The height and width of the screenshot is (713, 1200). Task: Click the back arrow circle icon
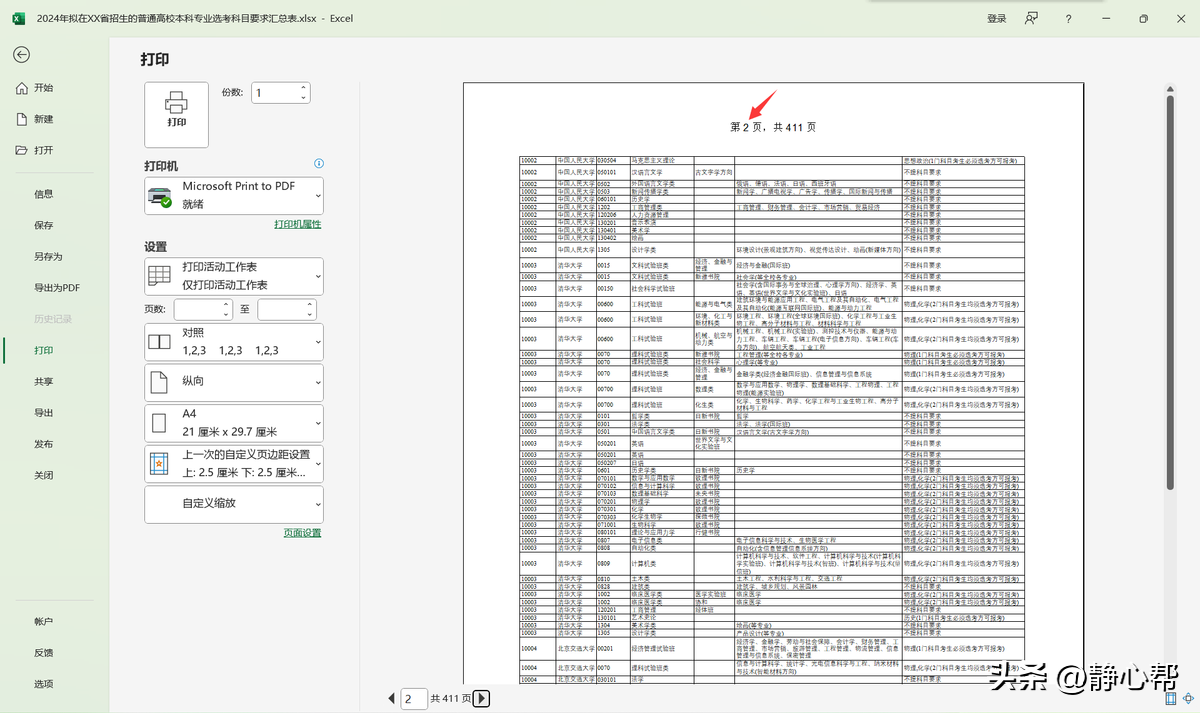21,55
